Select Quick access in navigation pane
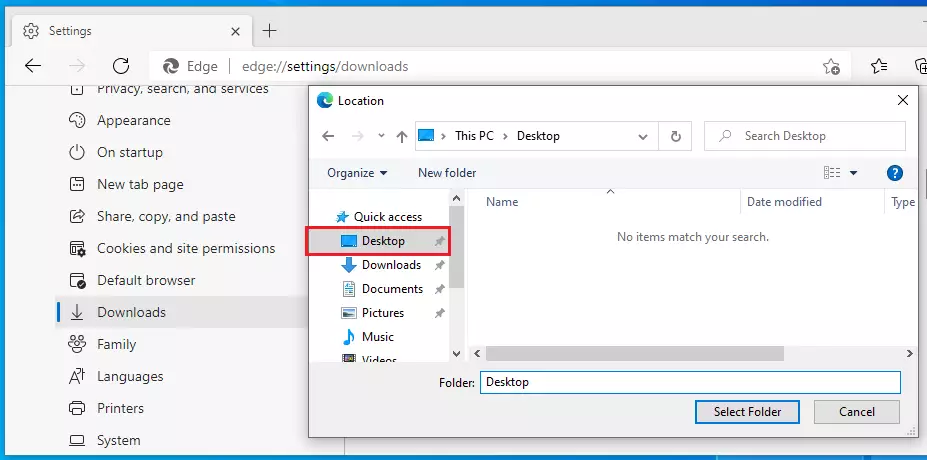 [x=388, y=217]
